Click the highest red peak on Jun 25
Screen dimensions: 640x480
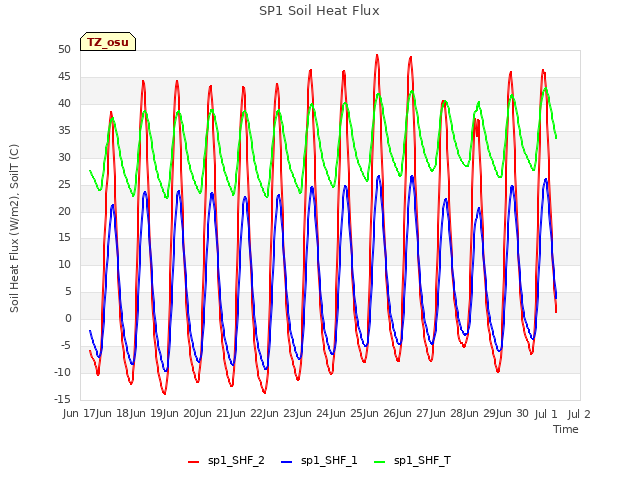377,55
